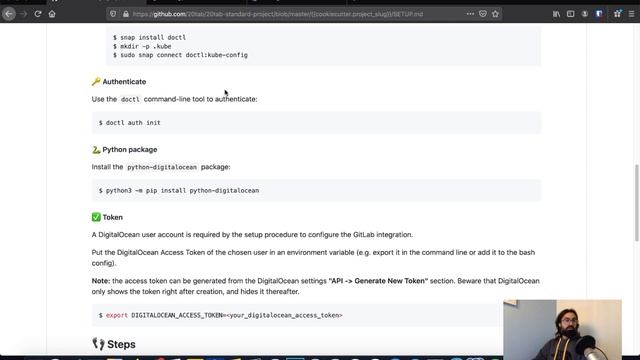
Task: Bookmark this page with the star
Action: 495,14
